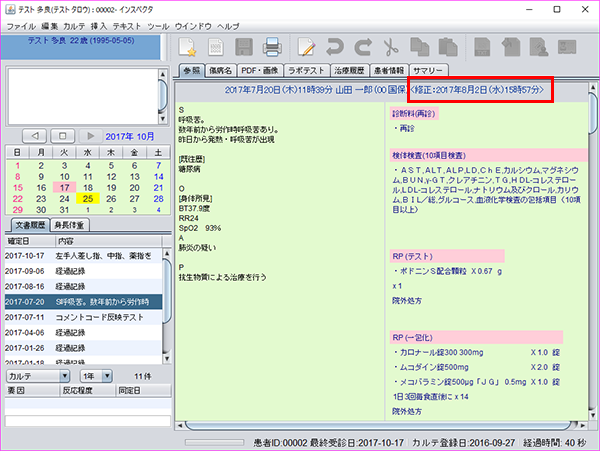Click the calendar today square button
The height and width of the screenshot is (451, 600).
(62, 135)
